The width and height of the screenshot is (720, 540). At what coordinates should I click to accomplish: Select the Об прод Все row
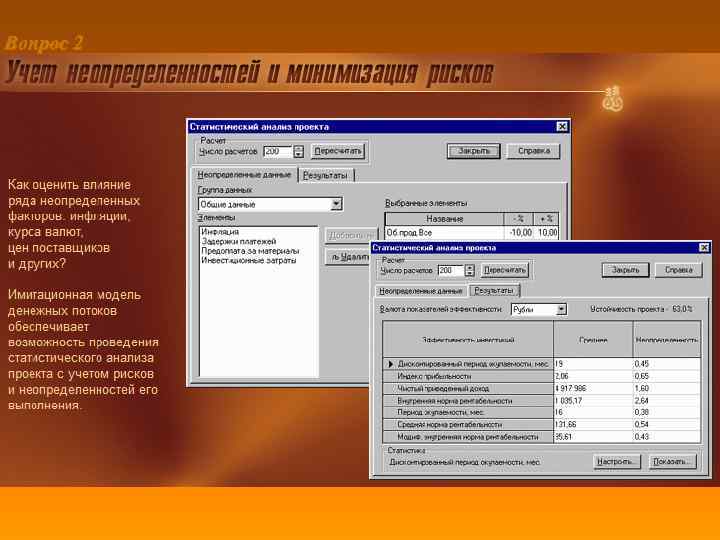click(472, 233)
